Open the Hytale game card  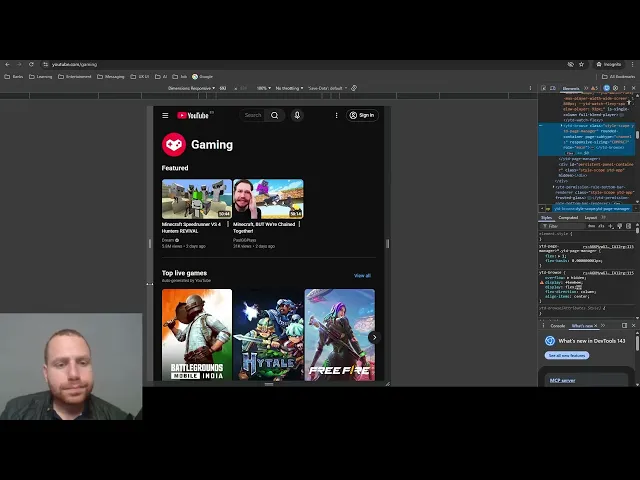(268, 335)
